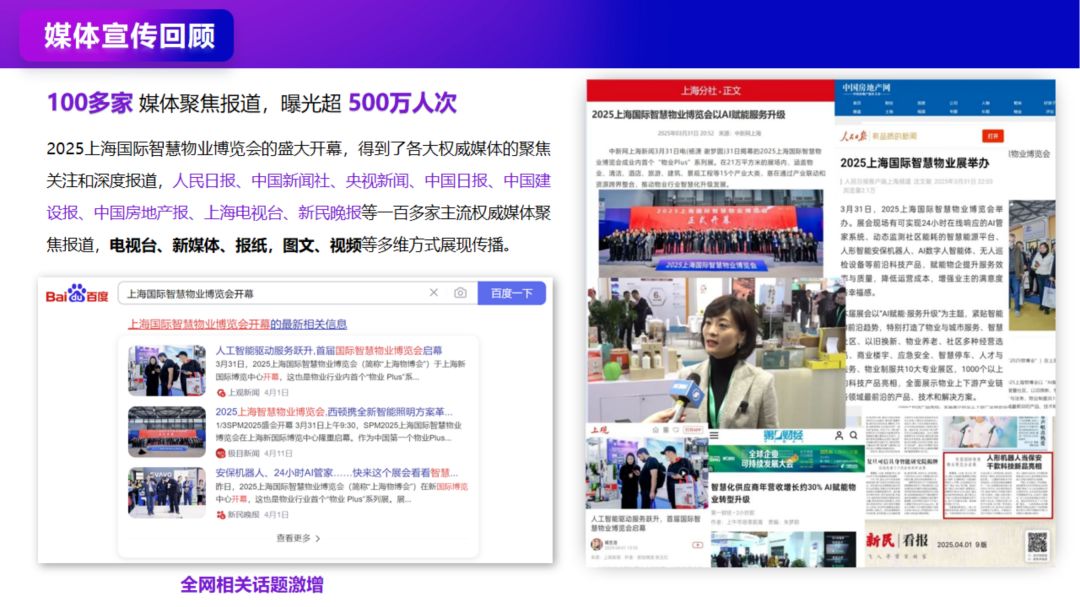The image size is (1080, 607).
Task: Open 上海国际智慧物业博览会开幕的最新相关信息 link
Action: 237,324
